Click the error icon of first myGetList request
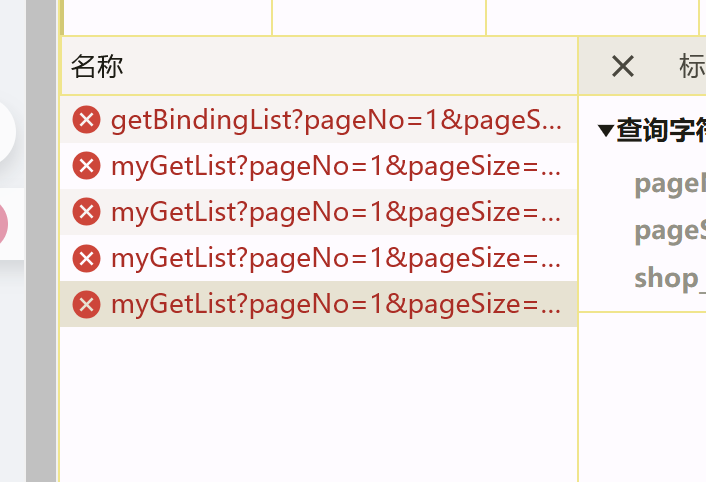This screenshot has height=482, width=706. (87, 166)
